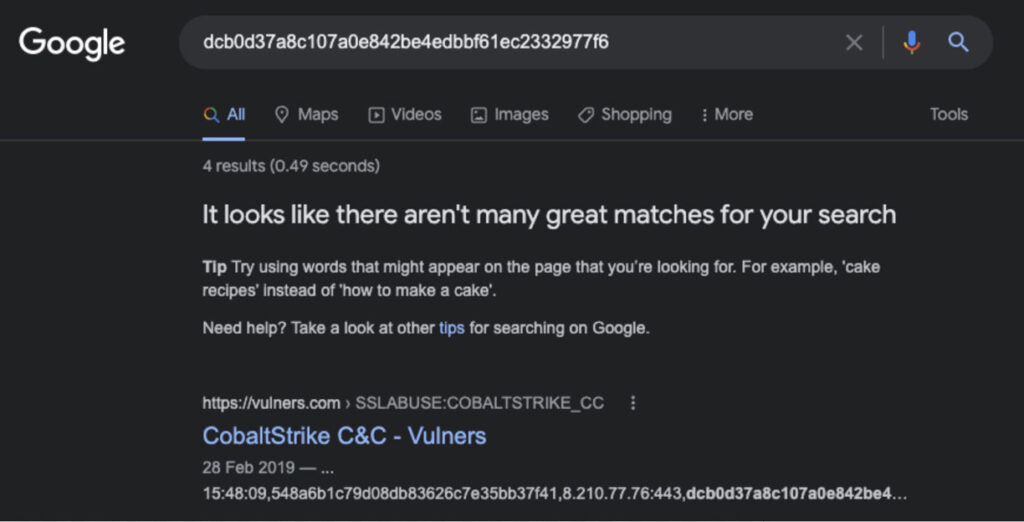Click the 'aren't many great matches' heading
The height and width of the screenshot is (522, 1024).
549,214
